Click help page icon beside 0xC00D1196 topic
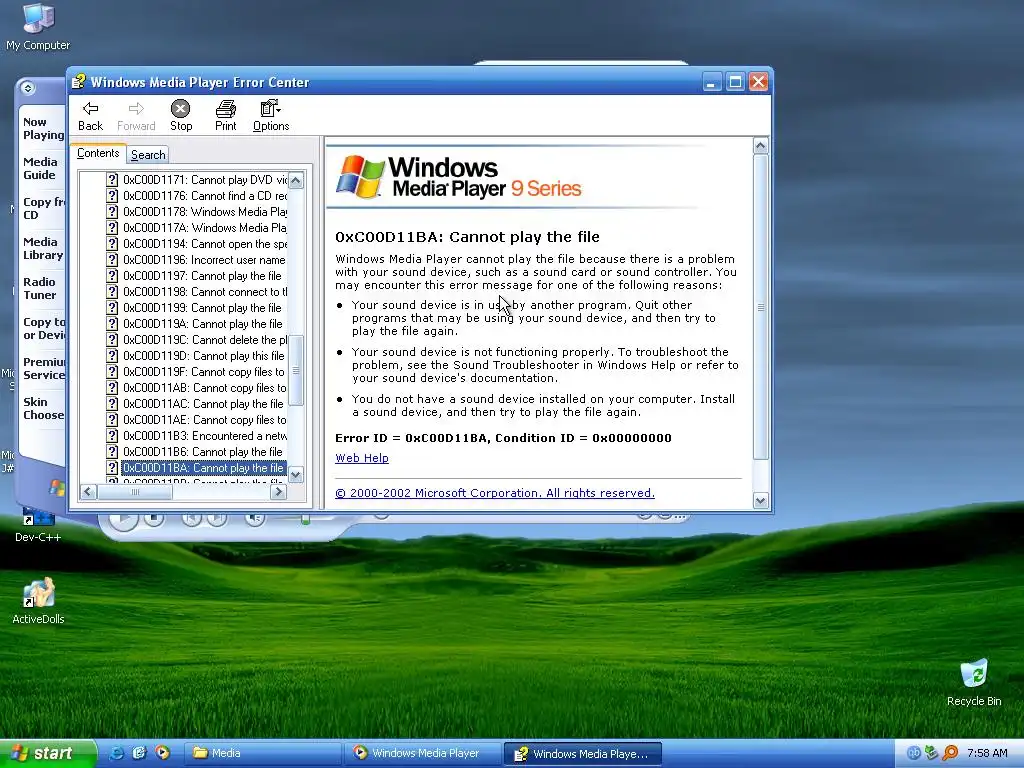1024x768 pixels. point(112,260)
